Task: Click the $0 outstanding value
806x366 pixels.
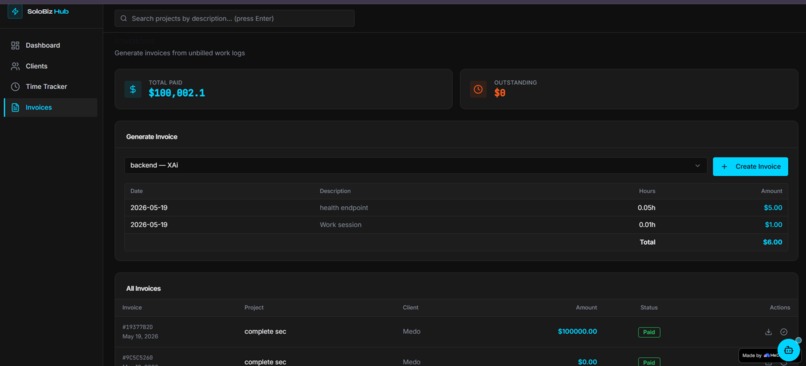Action: (x=500, y=93)
